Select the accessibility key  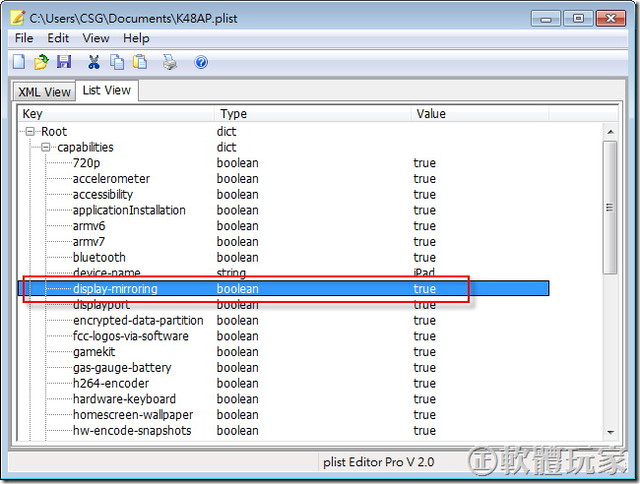(x=102, y=195)
